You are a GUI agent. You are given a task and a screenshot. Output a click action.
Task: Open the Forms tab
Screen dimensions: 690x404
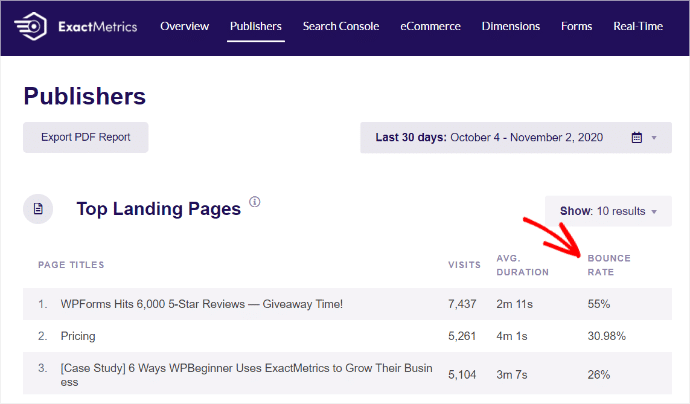(576, 26)
